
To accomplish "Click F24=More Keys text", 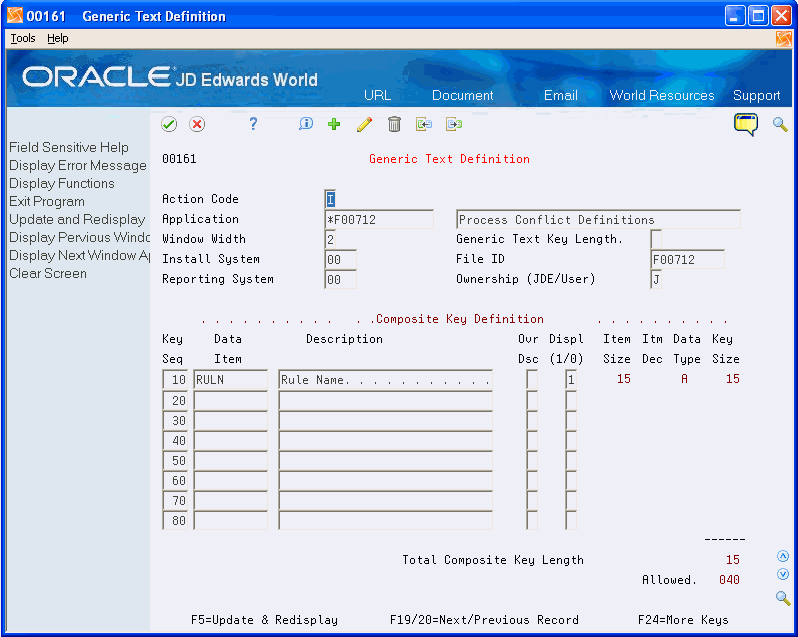I will point(683,620).
